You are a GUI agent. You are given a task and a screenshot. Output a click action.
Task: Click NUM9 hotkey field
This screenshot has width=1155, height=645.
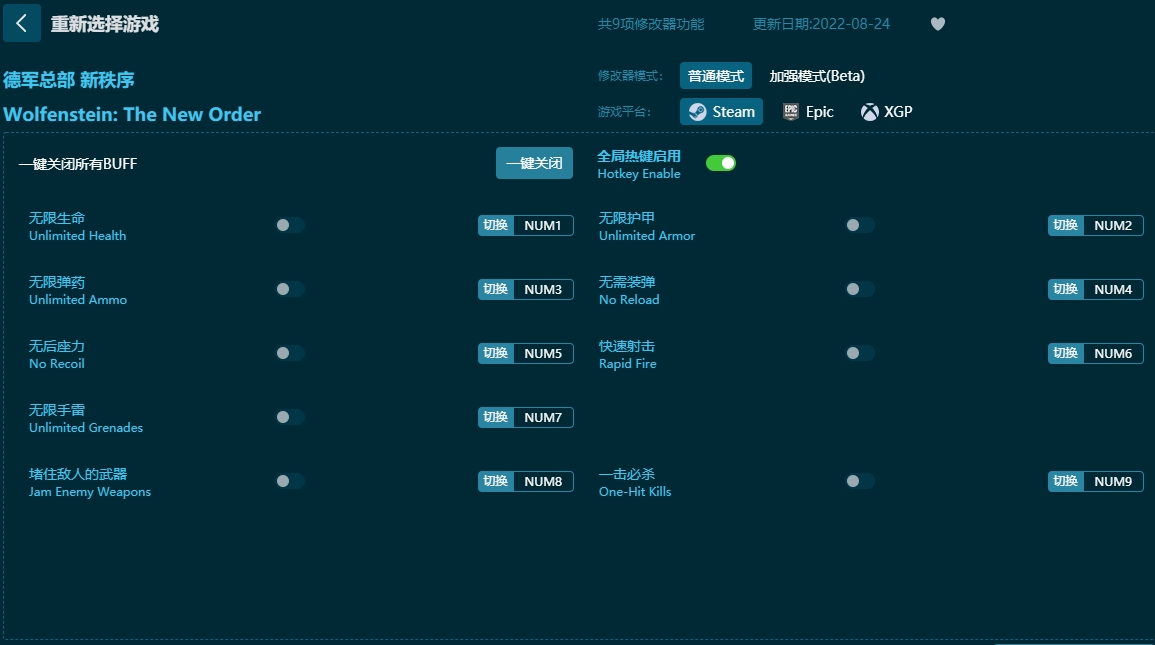coord(1114,482)
